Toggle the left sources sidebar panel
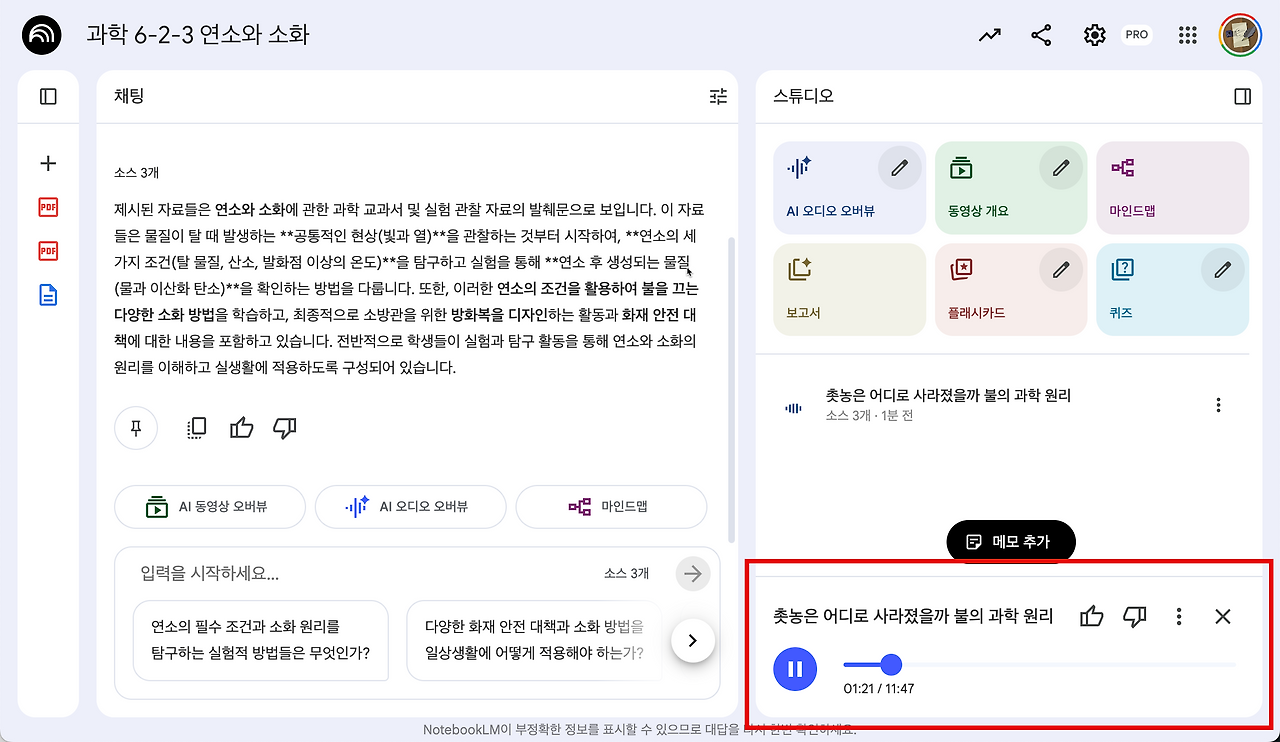The image size is (1280, 742). click(x=48, y=97)
